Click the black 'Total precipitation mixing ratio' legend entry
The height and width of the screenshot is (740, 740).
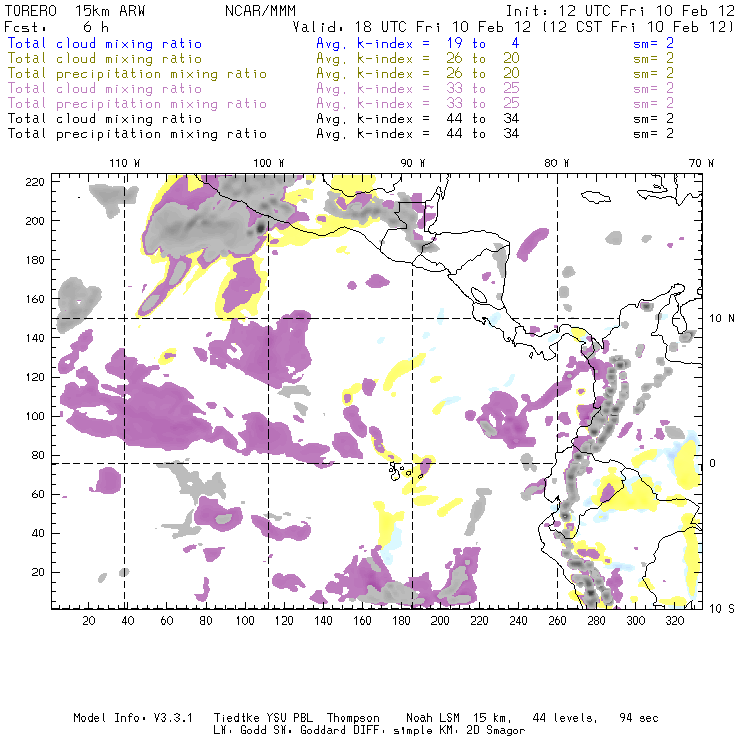[137, 134]
